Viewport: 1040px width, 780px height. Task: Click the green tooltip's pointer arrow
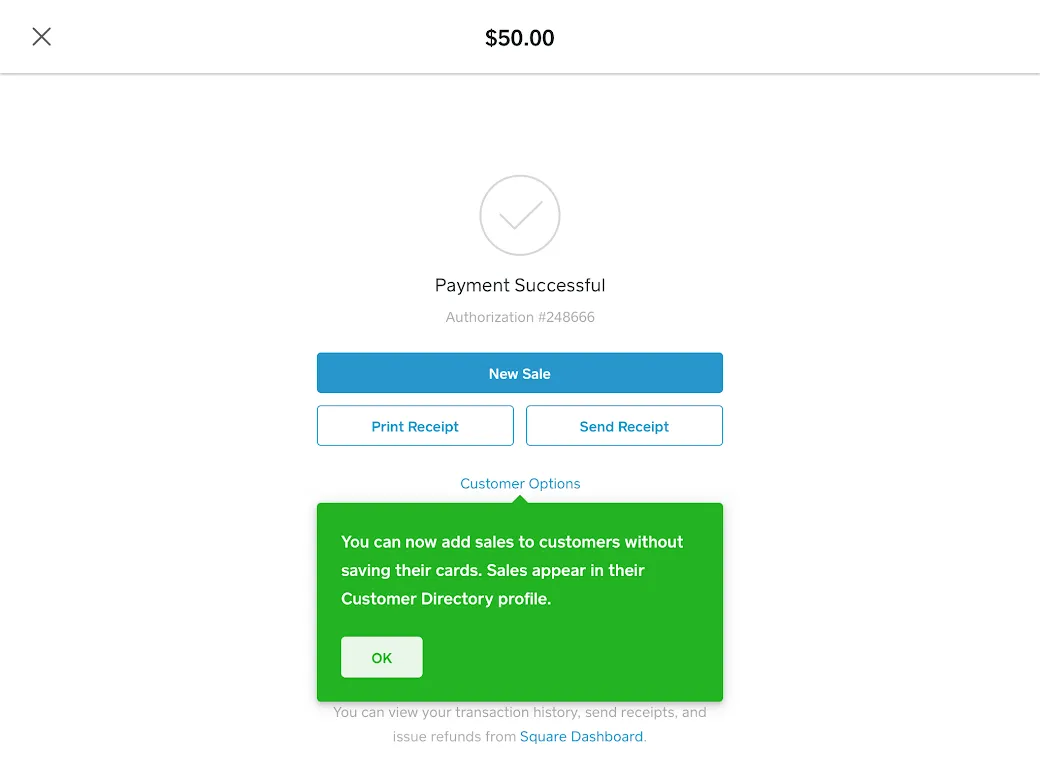[x=520, y=499]
